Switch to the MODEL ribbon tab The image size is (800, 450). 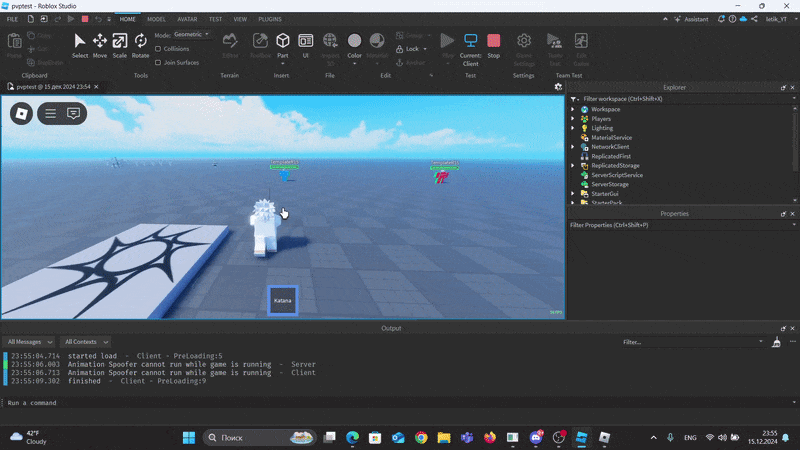[156, 19]
